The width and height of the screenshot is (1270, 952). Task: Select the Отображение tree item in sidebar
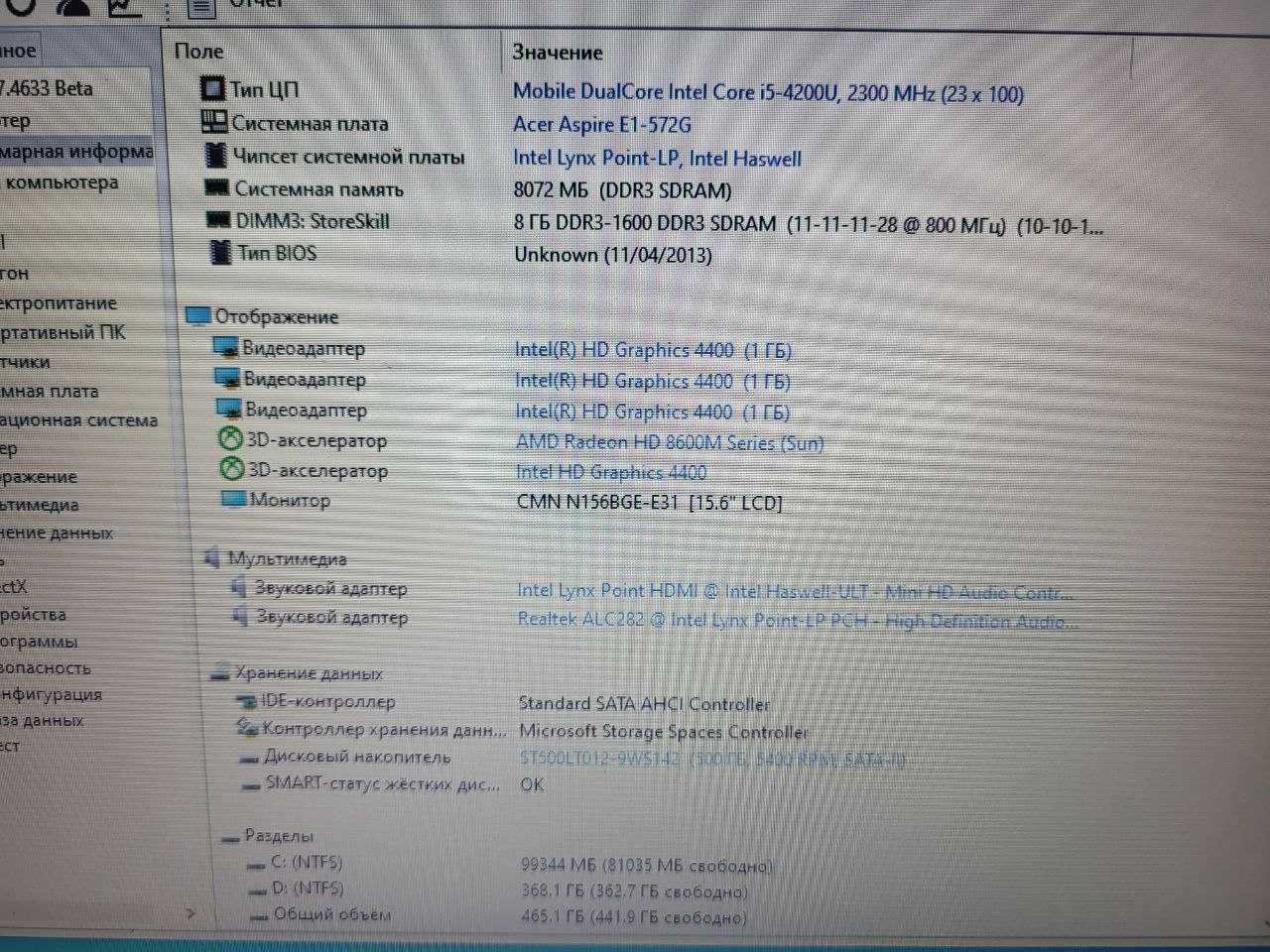click(x=39, y=477)
